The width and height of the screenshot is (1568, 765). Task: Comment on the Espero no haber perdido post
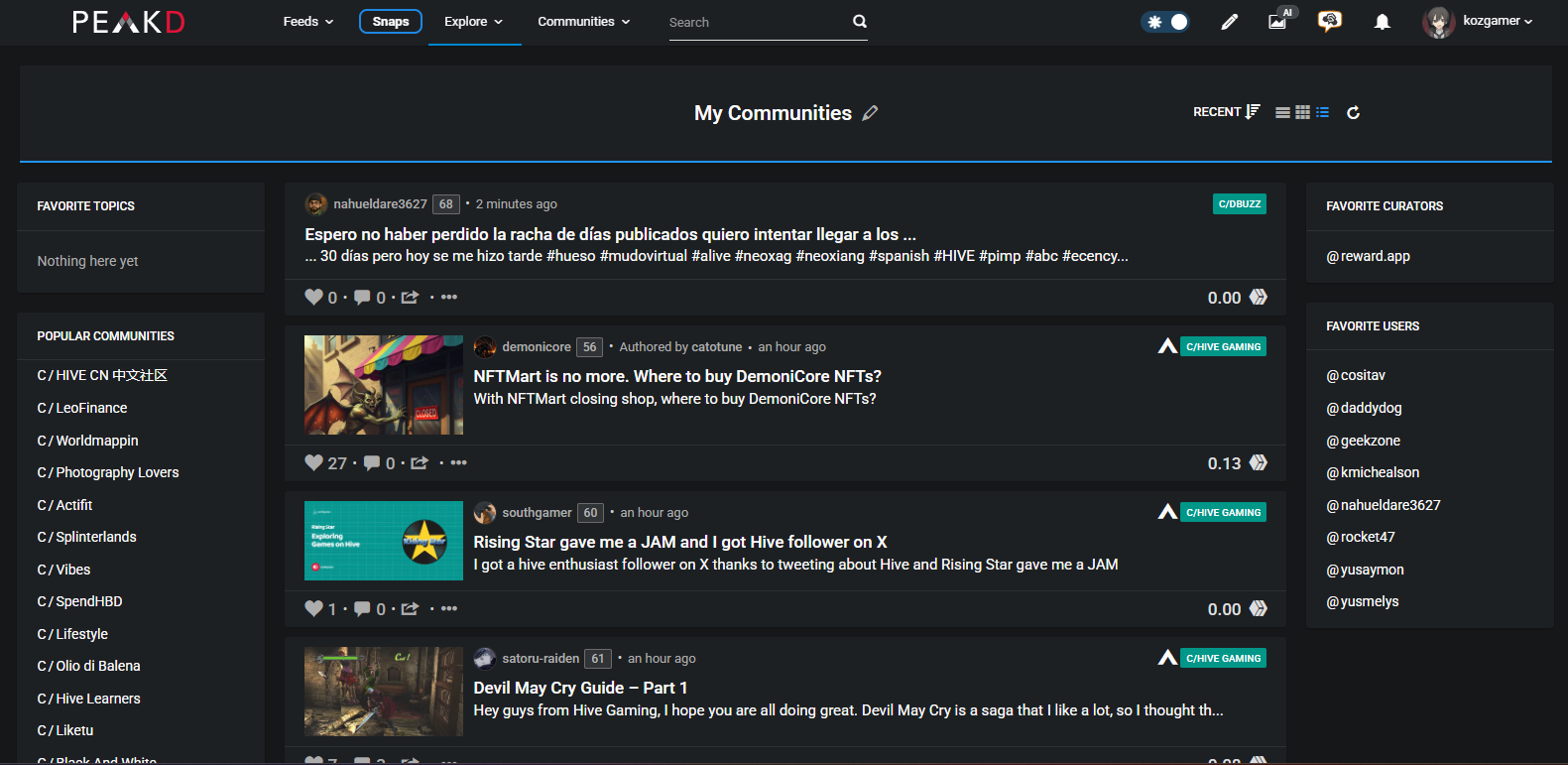(x=363, y=297)
